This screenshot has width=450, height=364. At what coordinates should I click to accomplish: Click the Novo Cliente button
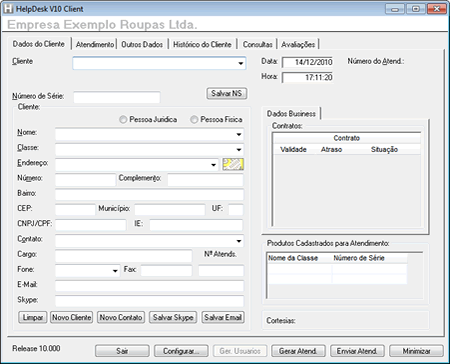pos(72,317)
